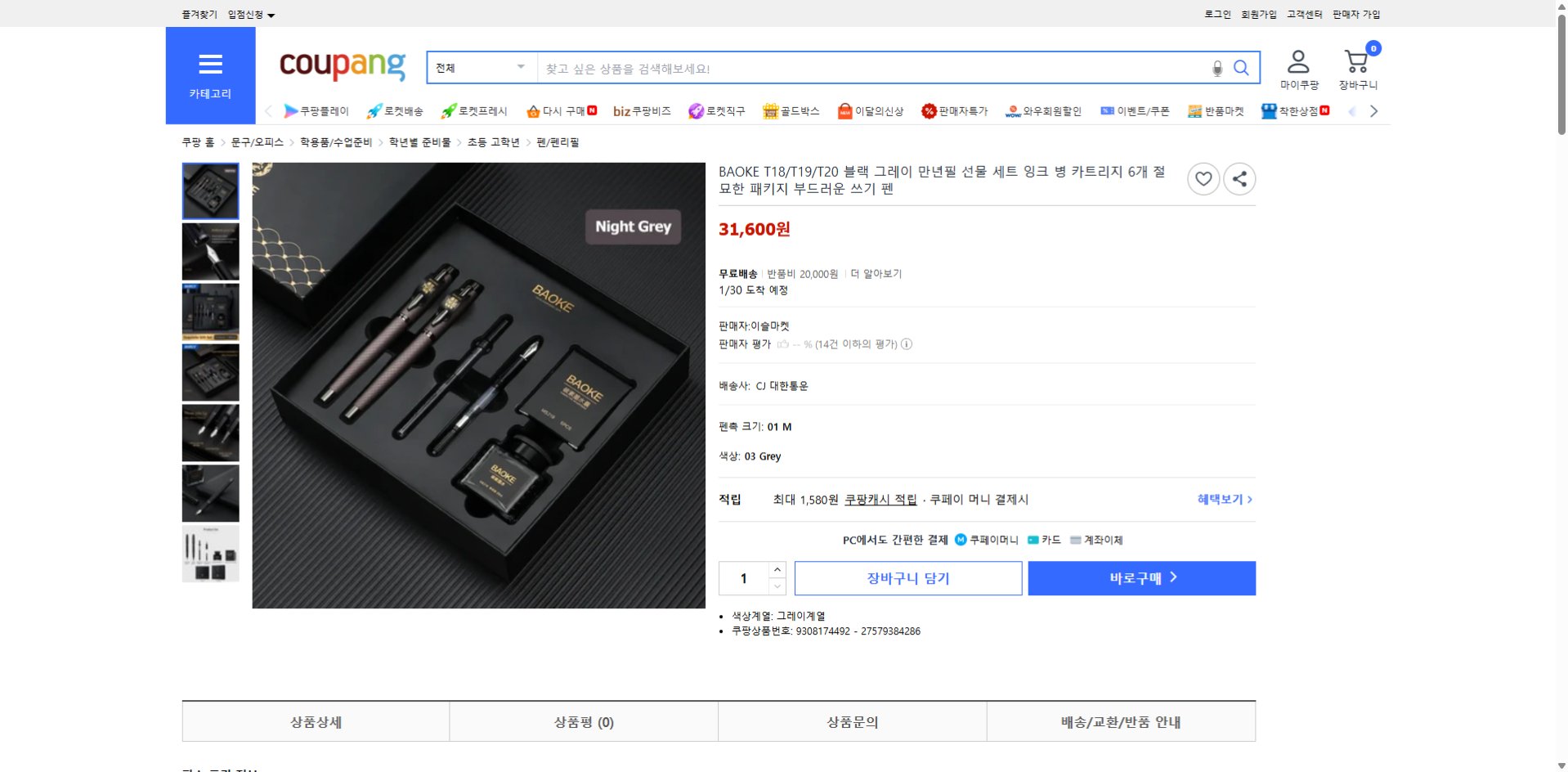The height and width of the screenshot is (772, 1568).
Task: Open 골드박스 from the navigation bar
Action: point(790,110)
